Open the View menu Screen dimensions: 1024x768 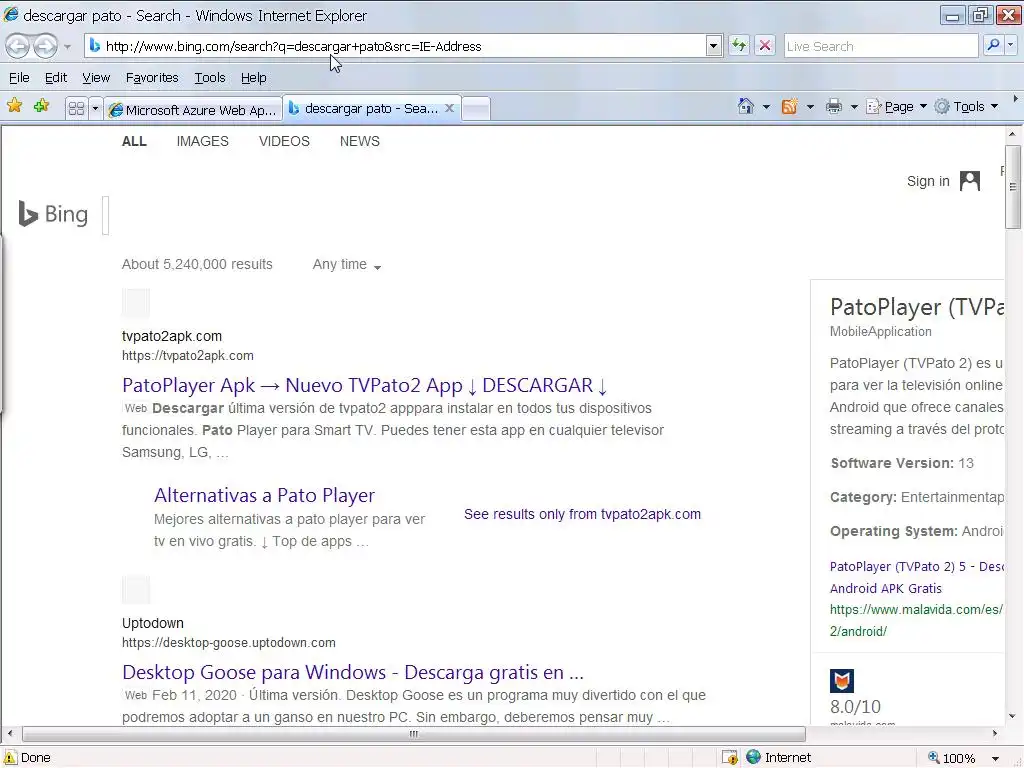(x=96, y=78)
